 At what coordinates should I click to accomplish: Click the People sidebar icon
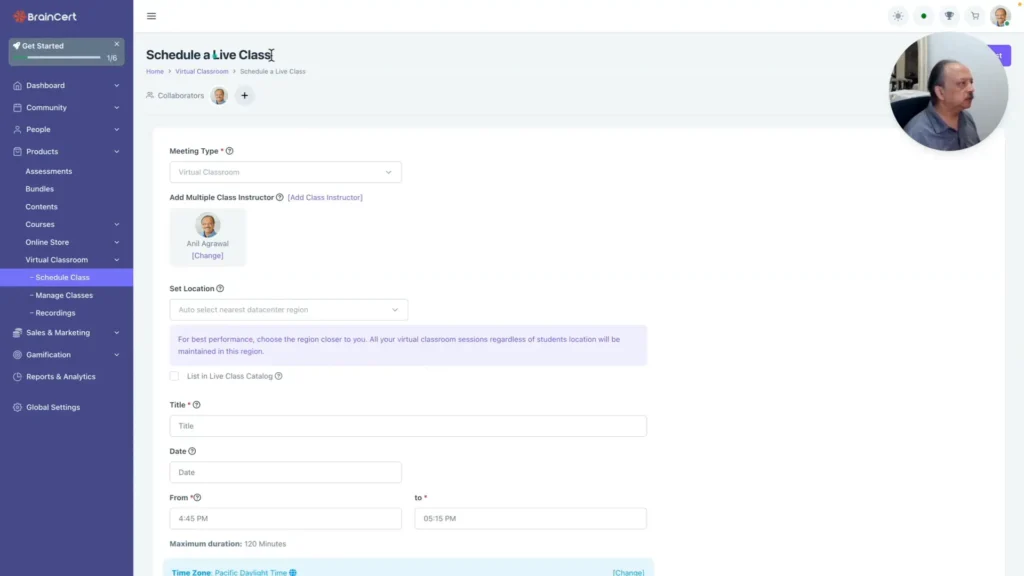[x=18, y=130]
